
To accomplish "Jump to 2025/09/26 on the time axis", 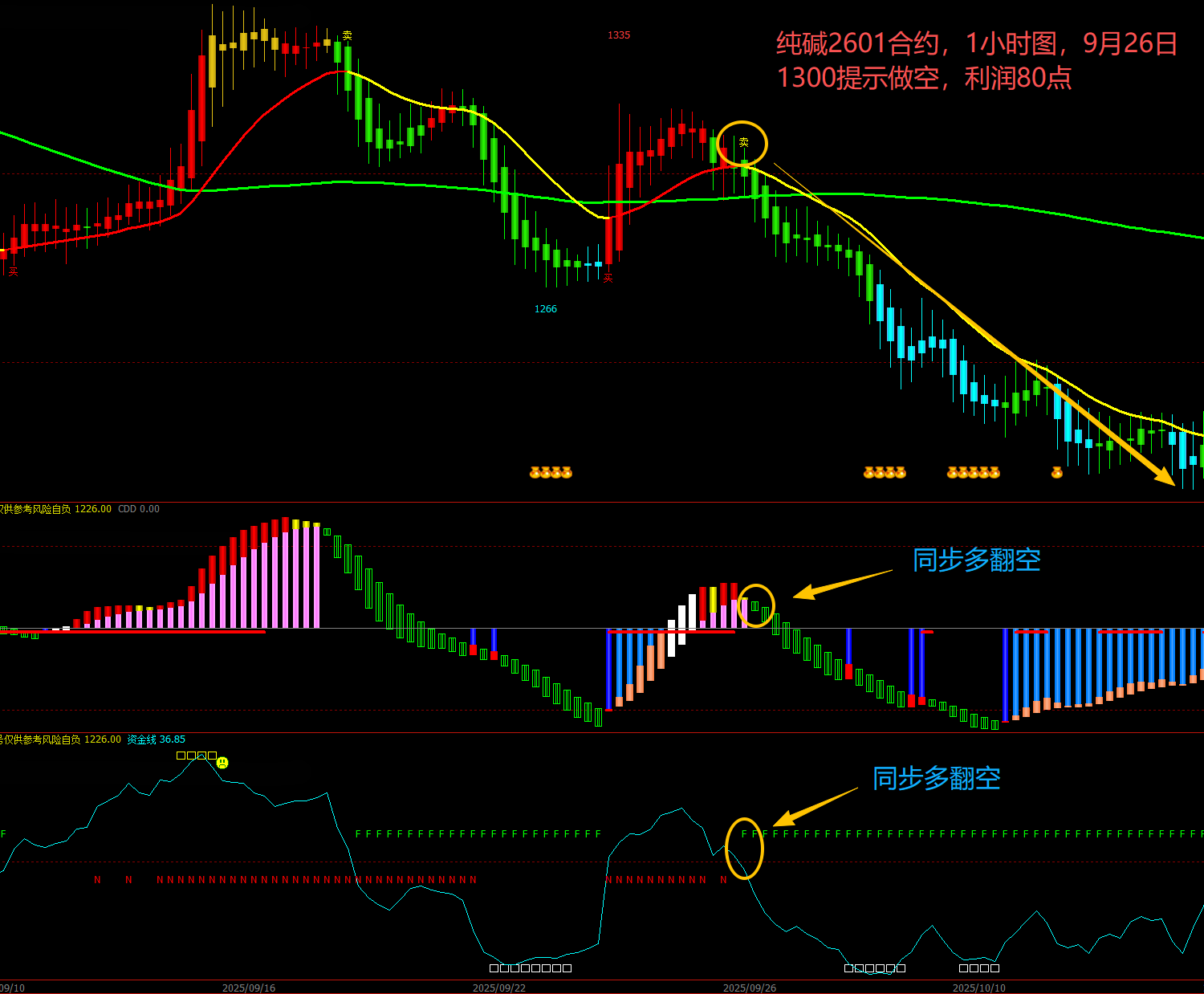I will [750, 988].
